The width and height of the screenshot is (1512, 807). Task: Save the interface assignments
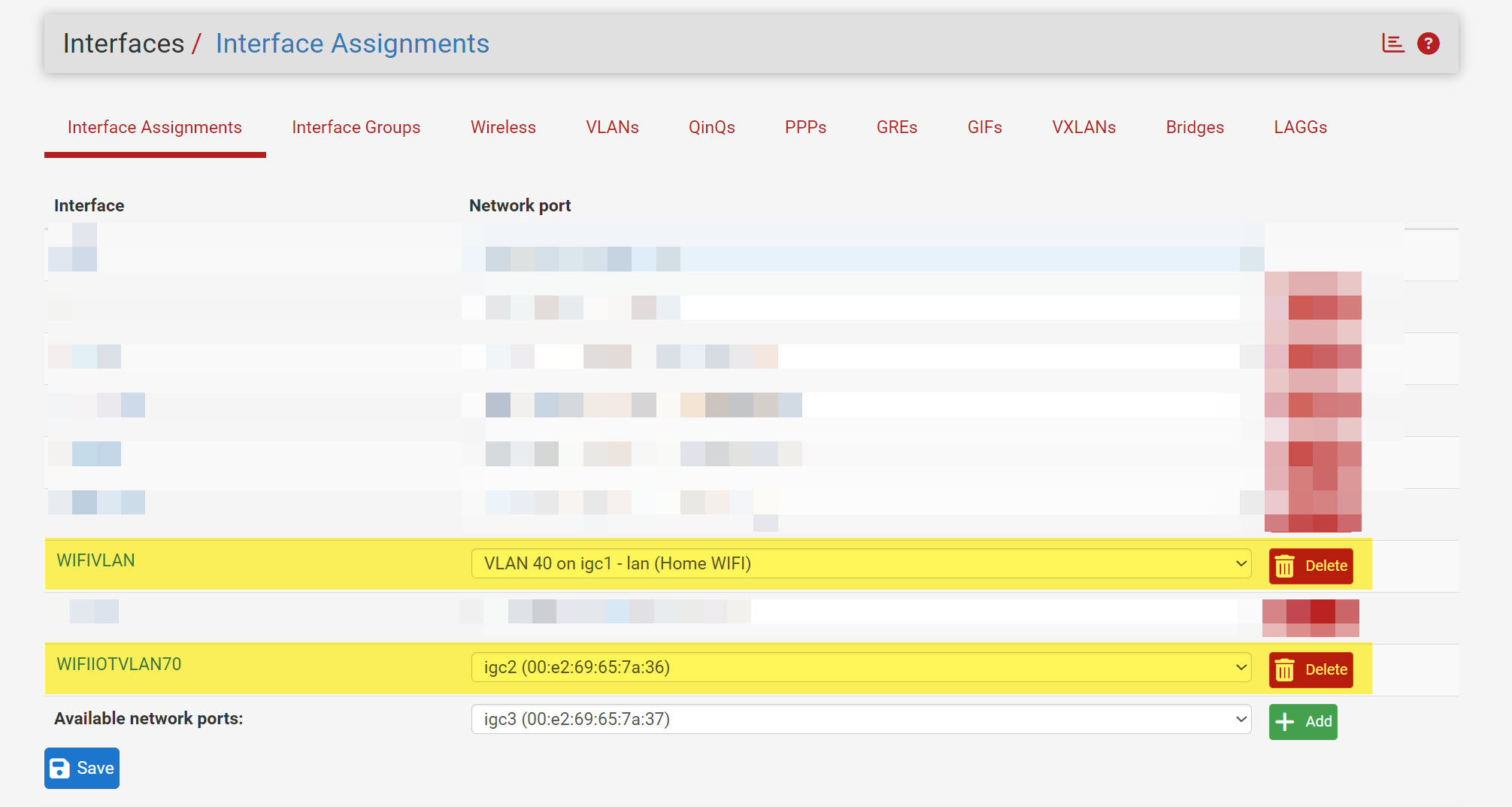pos(82,768)
